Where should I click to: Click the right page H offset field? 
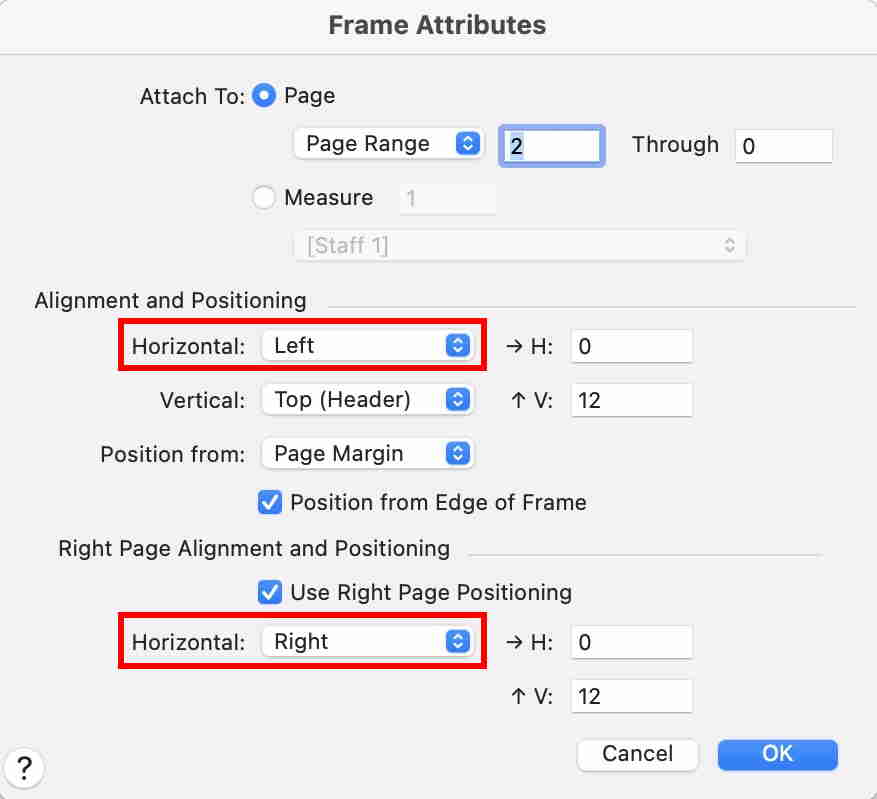pos(631,643)
